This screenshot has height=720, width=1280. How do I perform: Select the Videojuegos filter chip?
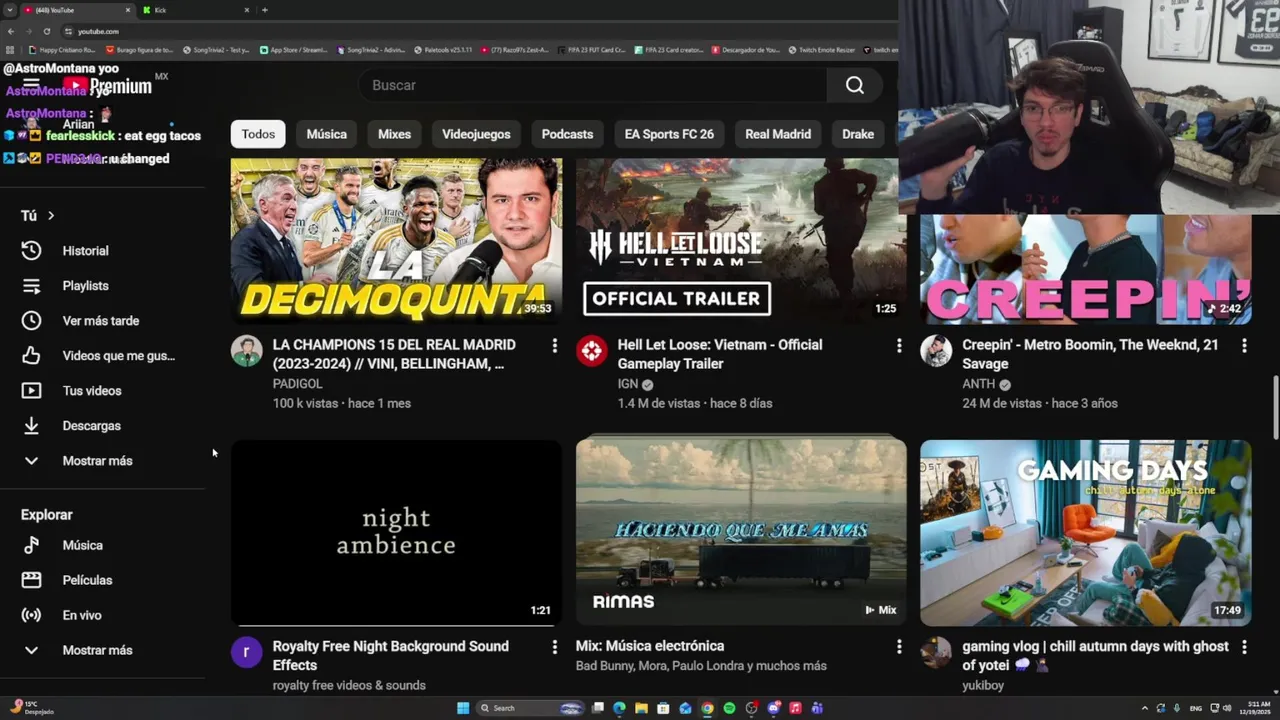click(x=476, y=134)
